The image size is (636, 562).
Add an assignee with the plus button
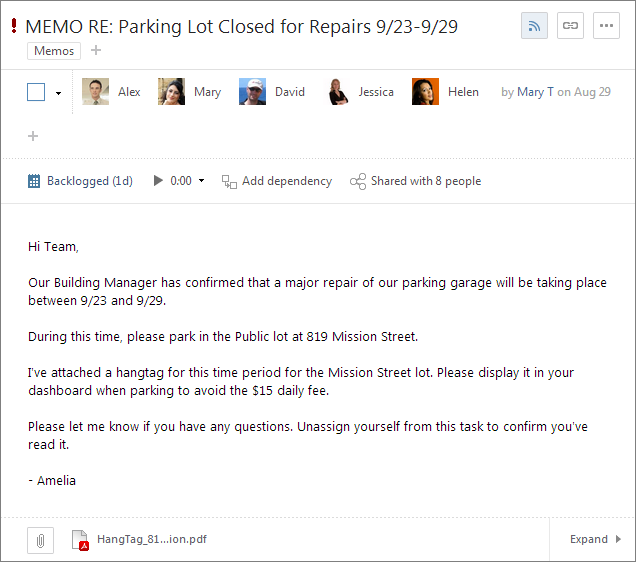click(x=33, y=136)
